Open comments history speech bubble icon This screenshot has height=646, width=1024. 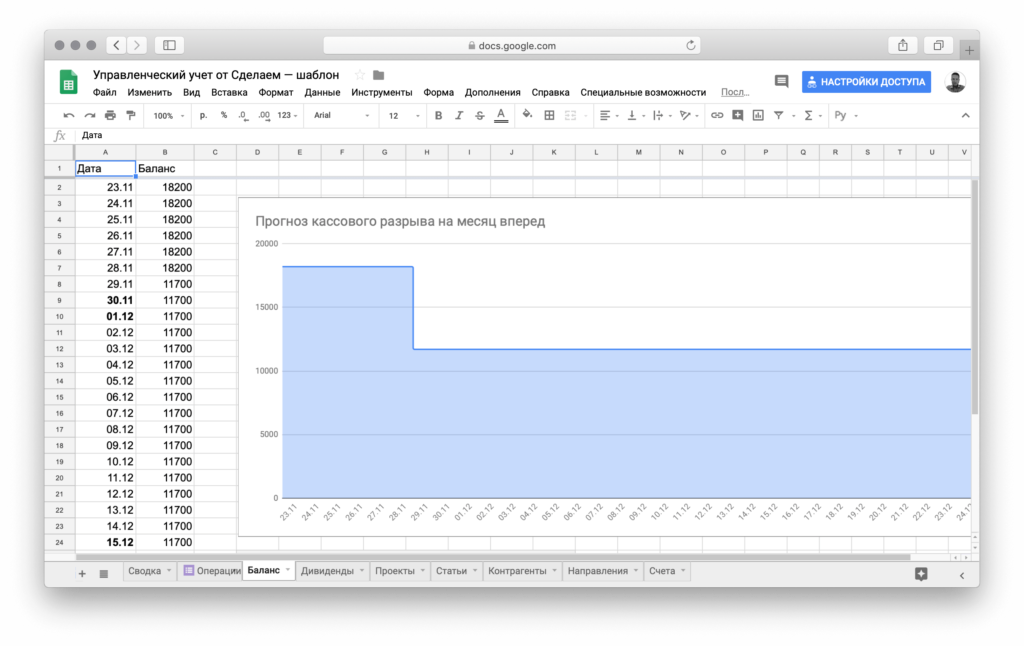coord(781,82)
